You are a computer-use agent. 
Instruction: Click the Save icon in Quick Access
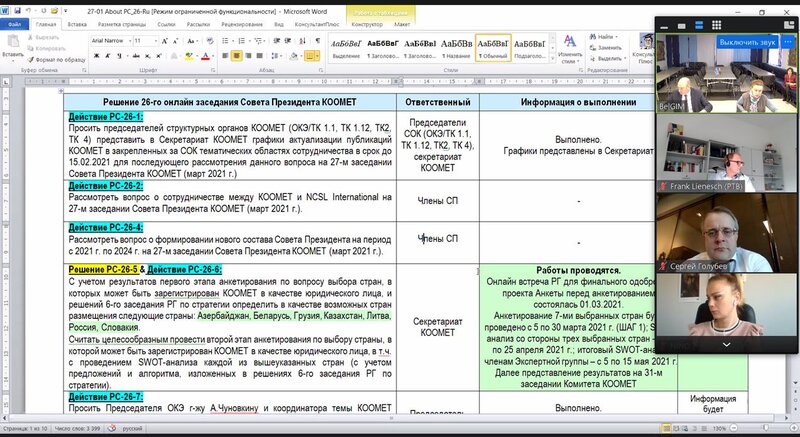18,8
